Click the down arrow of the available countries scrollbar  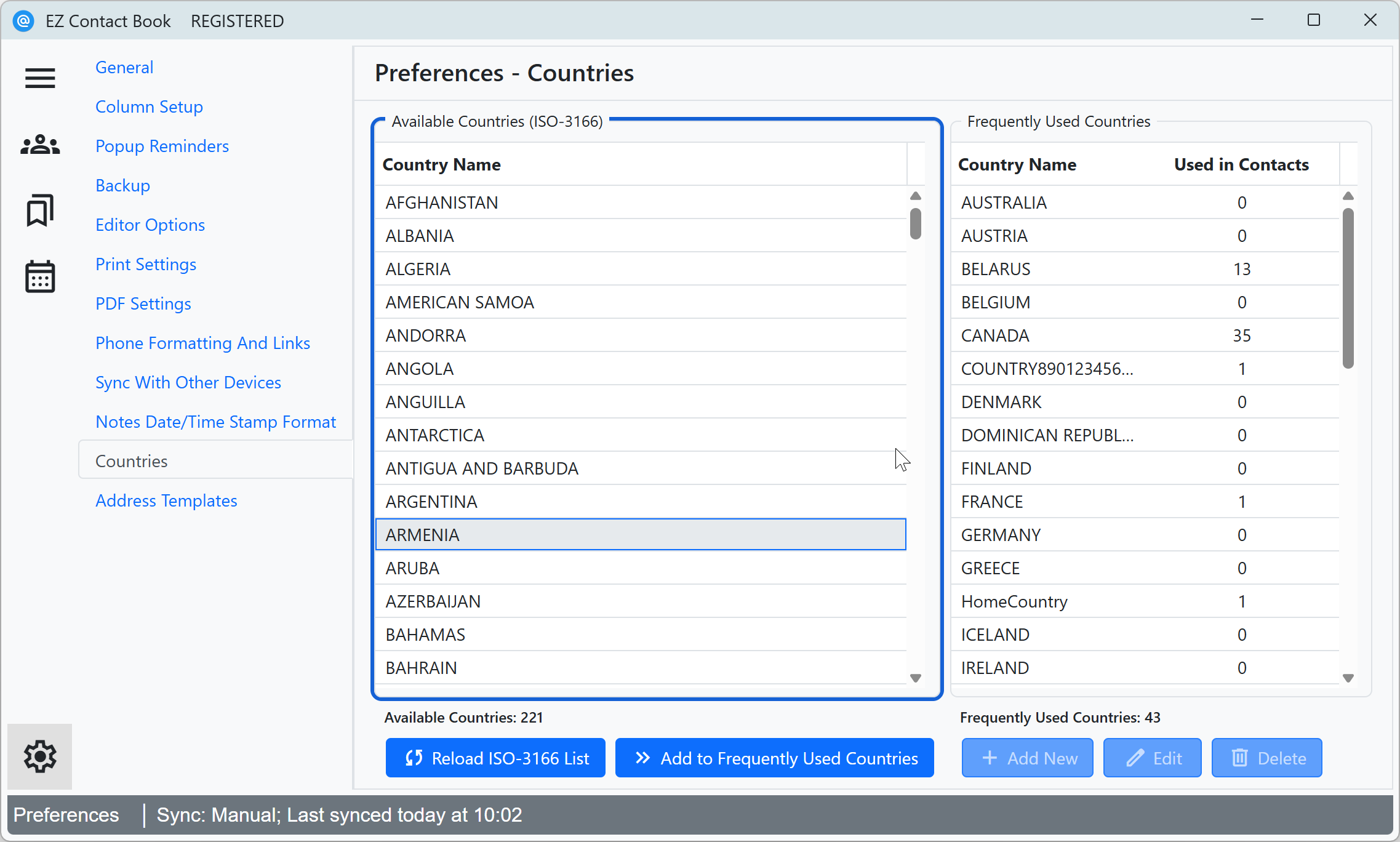915,678
